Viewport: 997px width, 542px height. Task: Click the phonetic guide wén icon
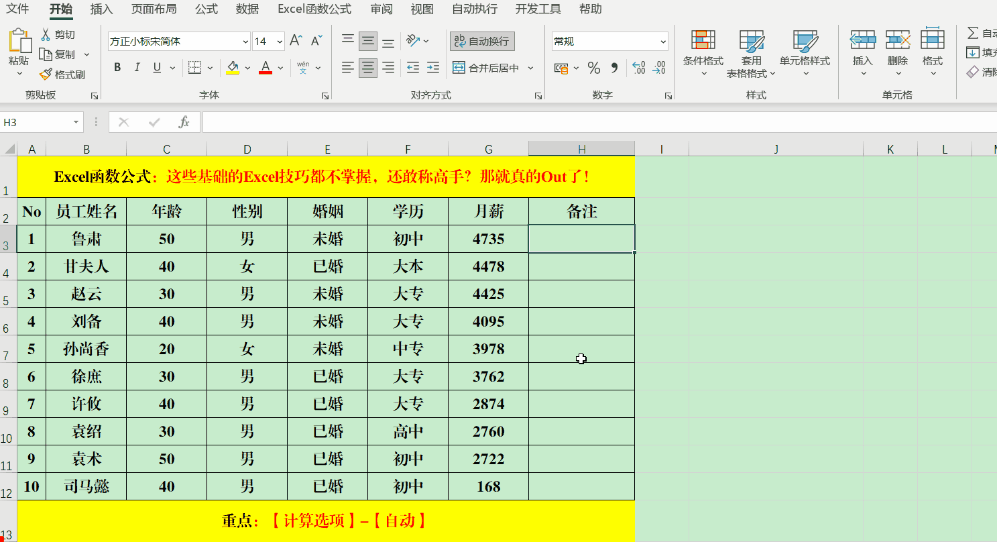303,67
